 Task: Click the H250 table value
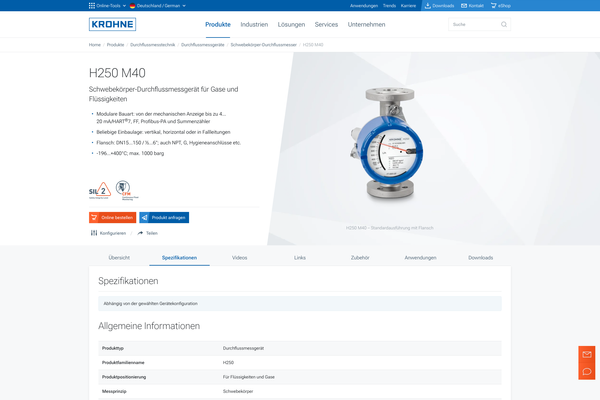pos(228,362)
